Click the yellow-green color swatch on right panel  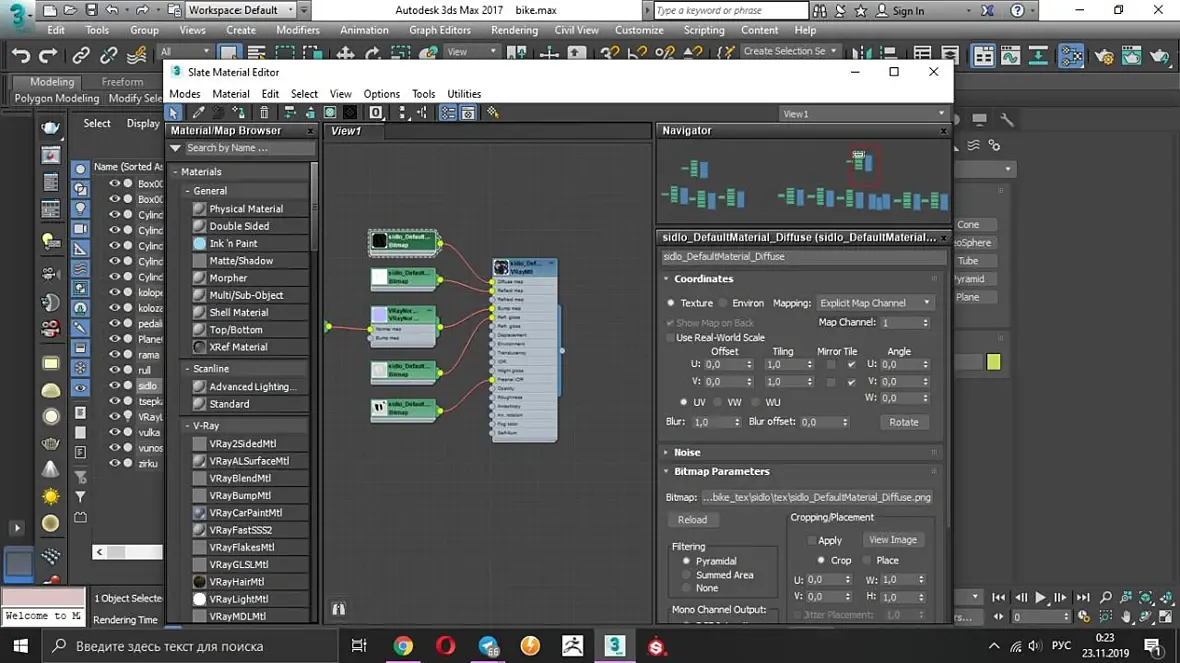993,362
